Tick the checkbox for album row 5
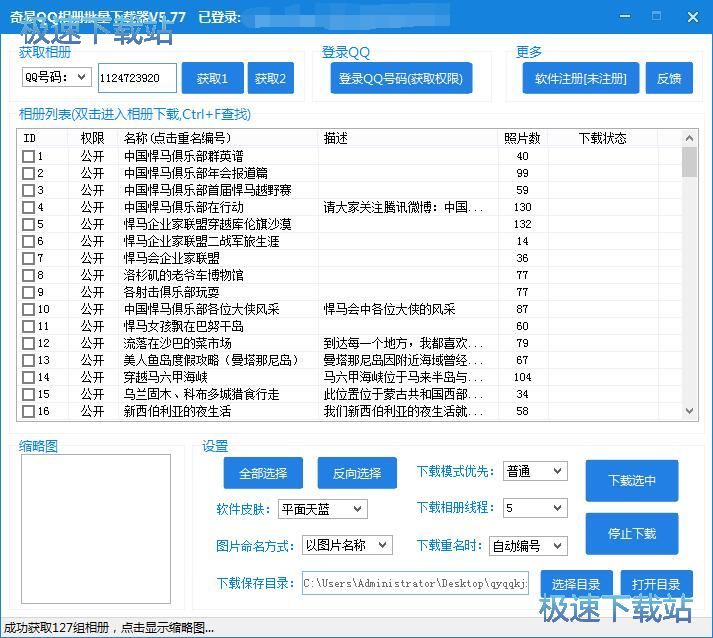 click(x=28, y=224)
